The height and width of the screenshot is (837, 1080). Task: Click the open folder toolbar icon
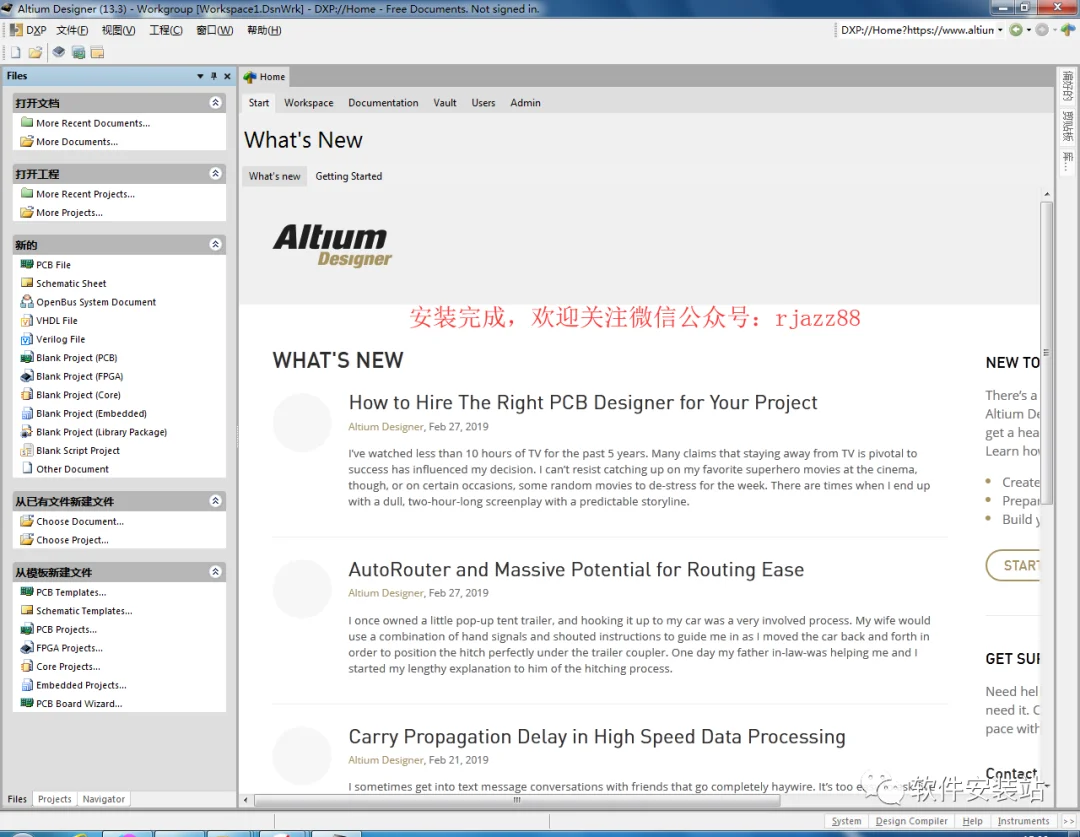click(x=35, y=52)
